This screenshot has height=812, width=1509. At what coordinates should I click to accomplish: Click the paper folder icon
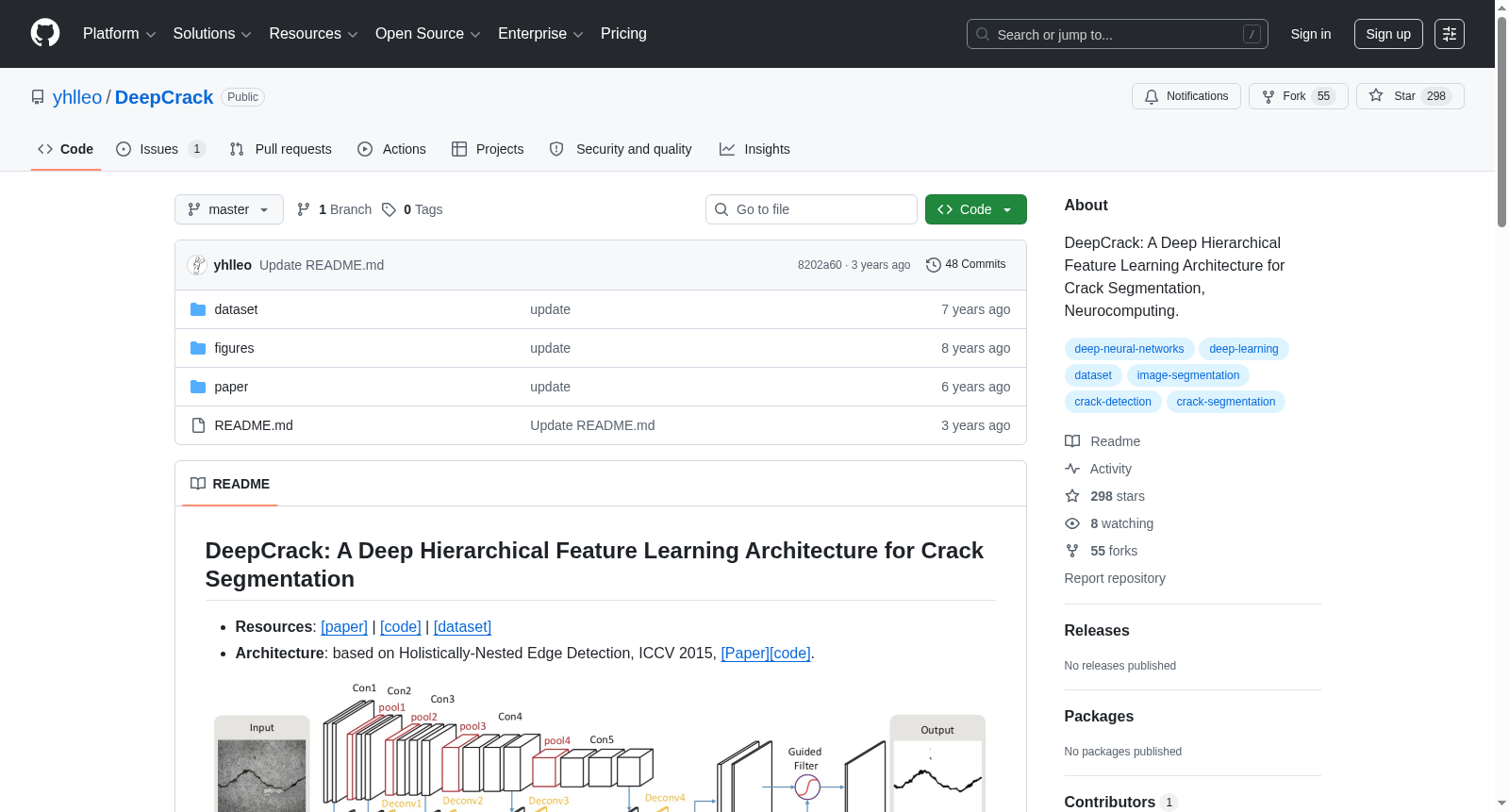(x=198, y=387)
